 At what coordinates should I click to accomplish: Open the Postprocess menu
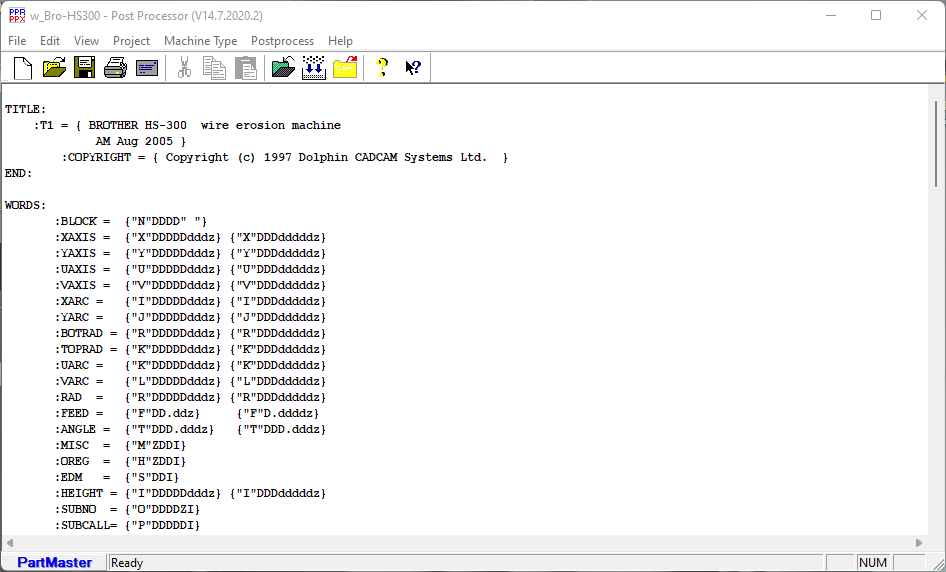pyautogui.click(x=282, y=41)
